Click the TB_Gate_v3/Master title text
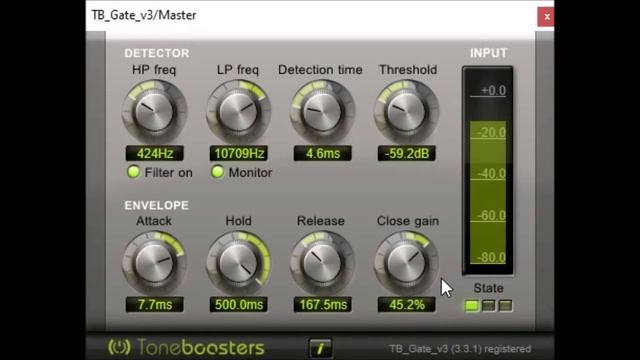This screenshot has height=360, width=640. [144, 15]
